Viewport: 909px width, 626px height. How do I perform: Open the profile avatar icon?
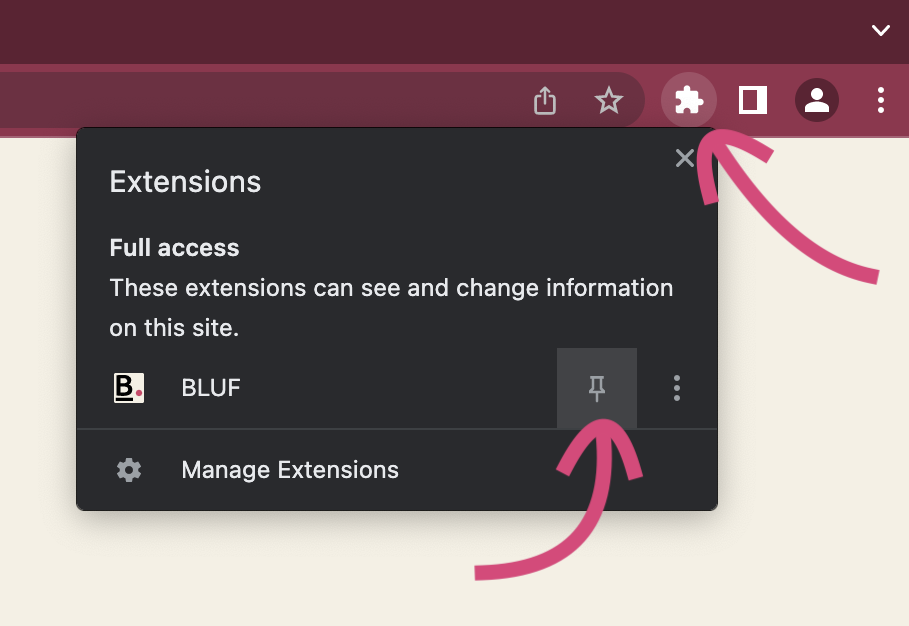pyautogui.click(x=817, y=100)
